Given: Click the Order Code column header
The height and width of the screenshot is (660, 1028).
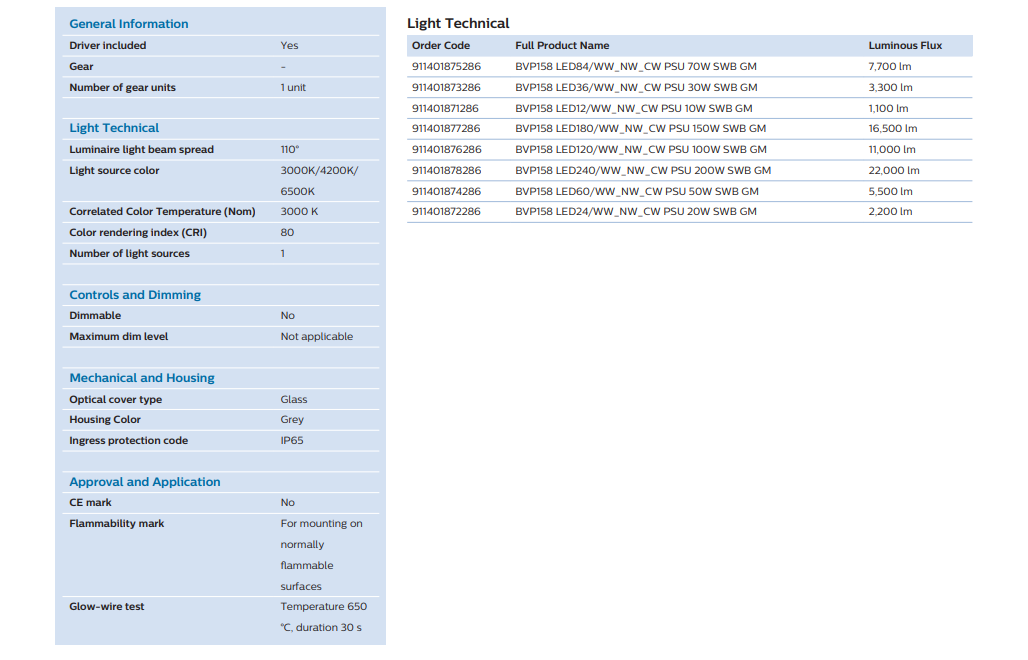Looking at the screenshot, I should tap(441, 46).
